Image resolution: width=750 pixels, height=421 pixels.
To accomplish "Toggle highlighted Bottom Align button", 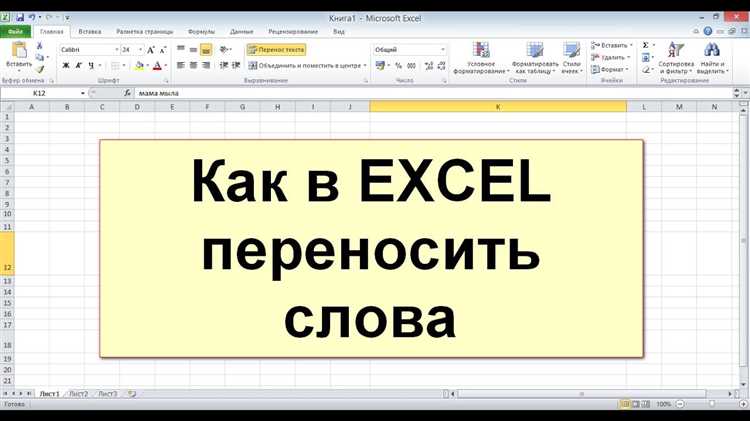I will (x=206, y=49).
